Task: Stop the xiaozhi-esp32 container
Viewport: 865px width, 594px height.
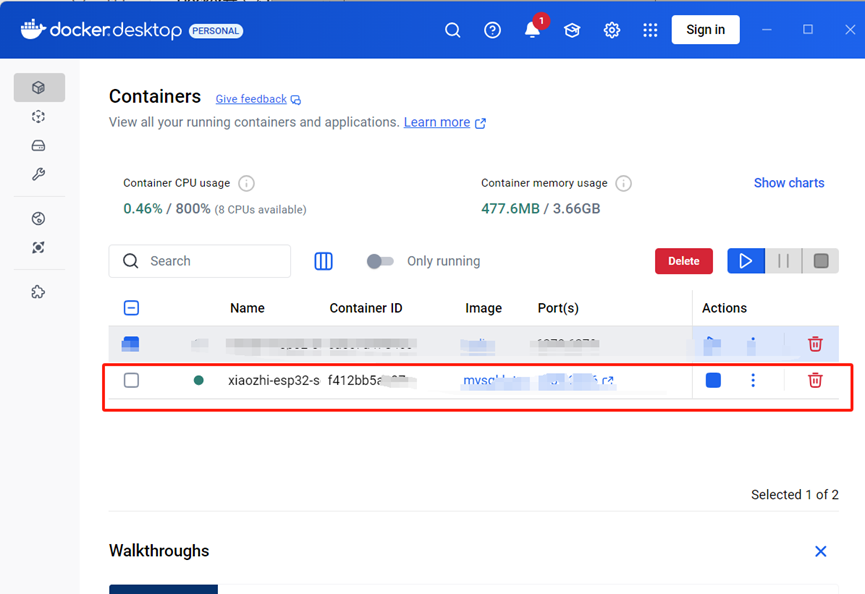Action: pyautogui.click(x=713, y=380)
